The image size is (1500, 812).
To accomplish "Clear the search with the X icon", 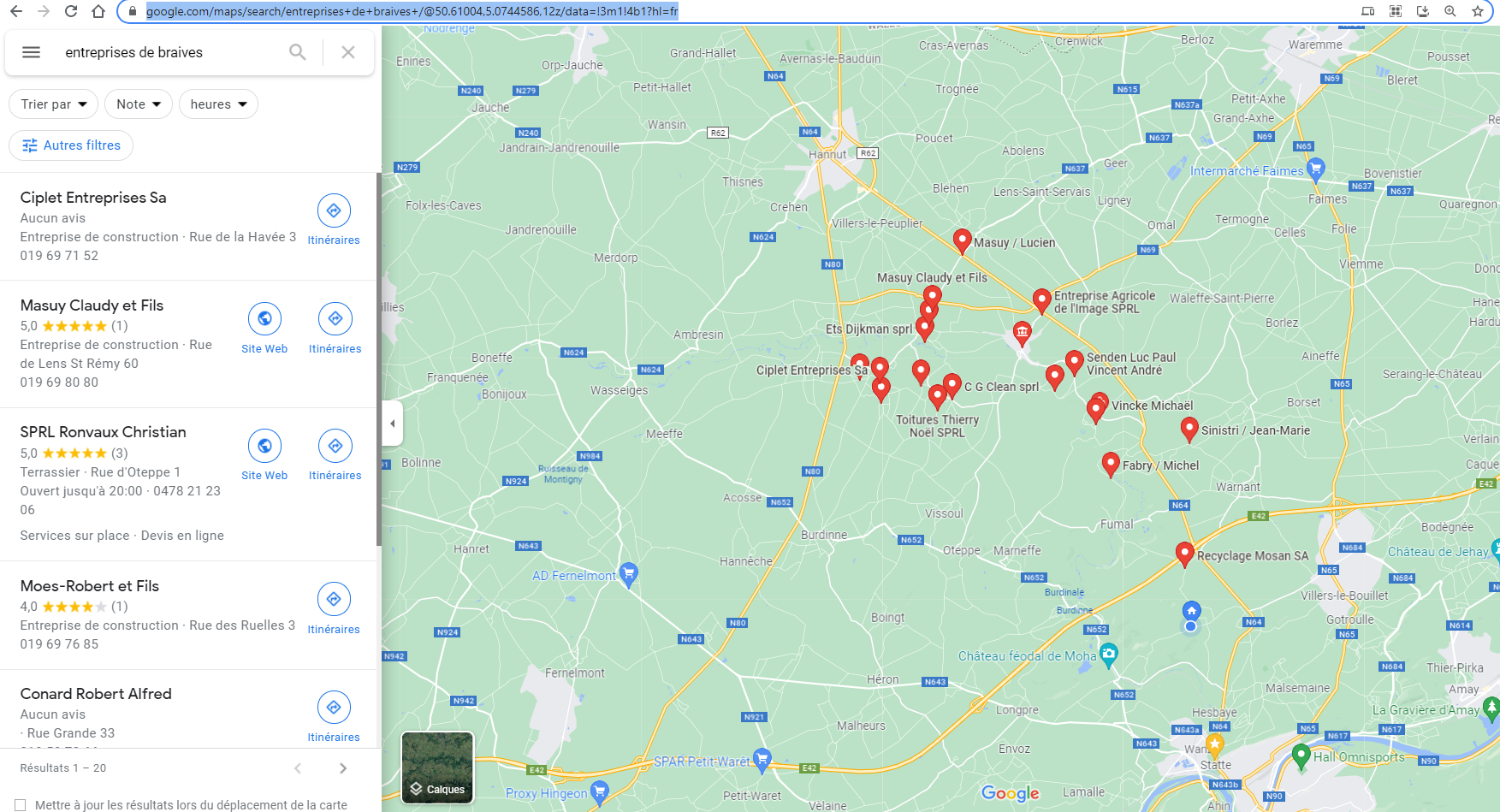I will (348, 52).
